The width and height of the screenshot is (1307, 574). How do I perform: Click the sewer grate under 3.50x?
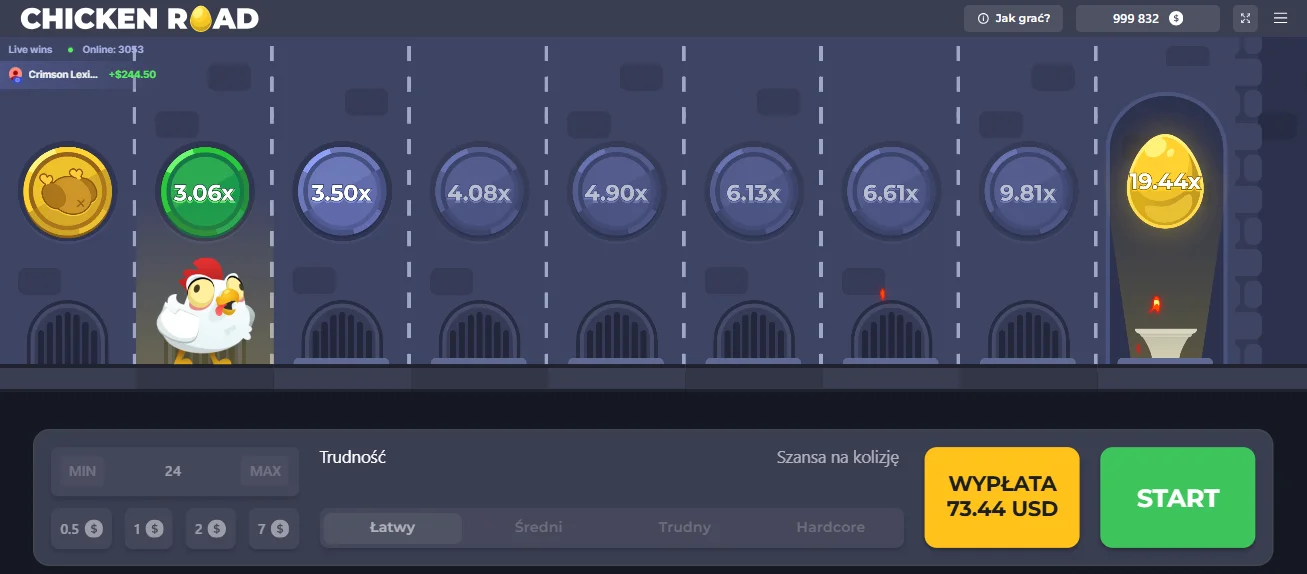[x=343, y=331]
